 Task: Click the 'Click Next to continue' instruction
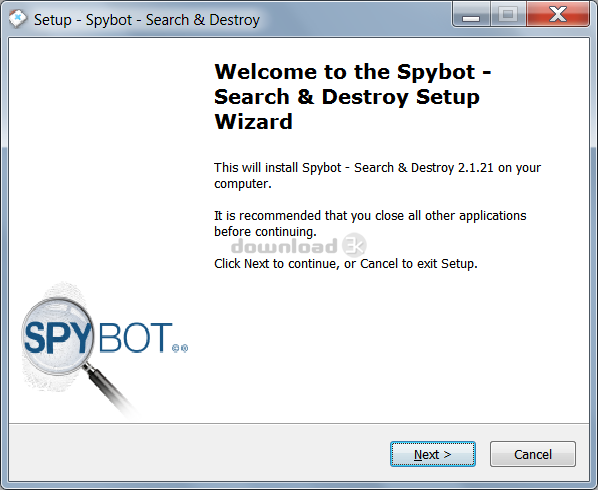point(346,263)
